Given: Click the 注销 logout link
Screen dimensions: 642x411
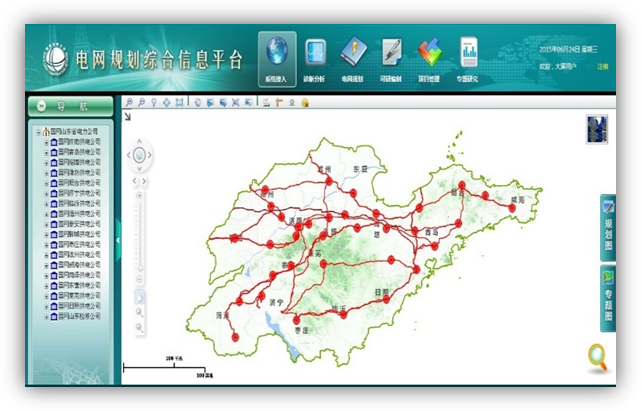Looking at the screenshot, I should point(602,66).
